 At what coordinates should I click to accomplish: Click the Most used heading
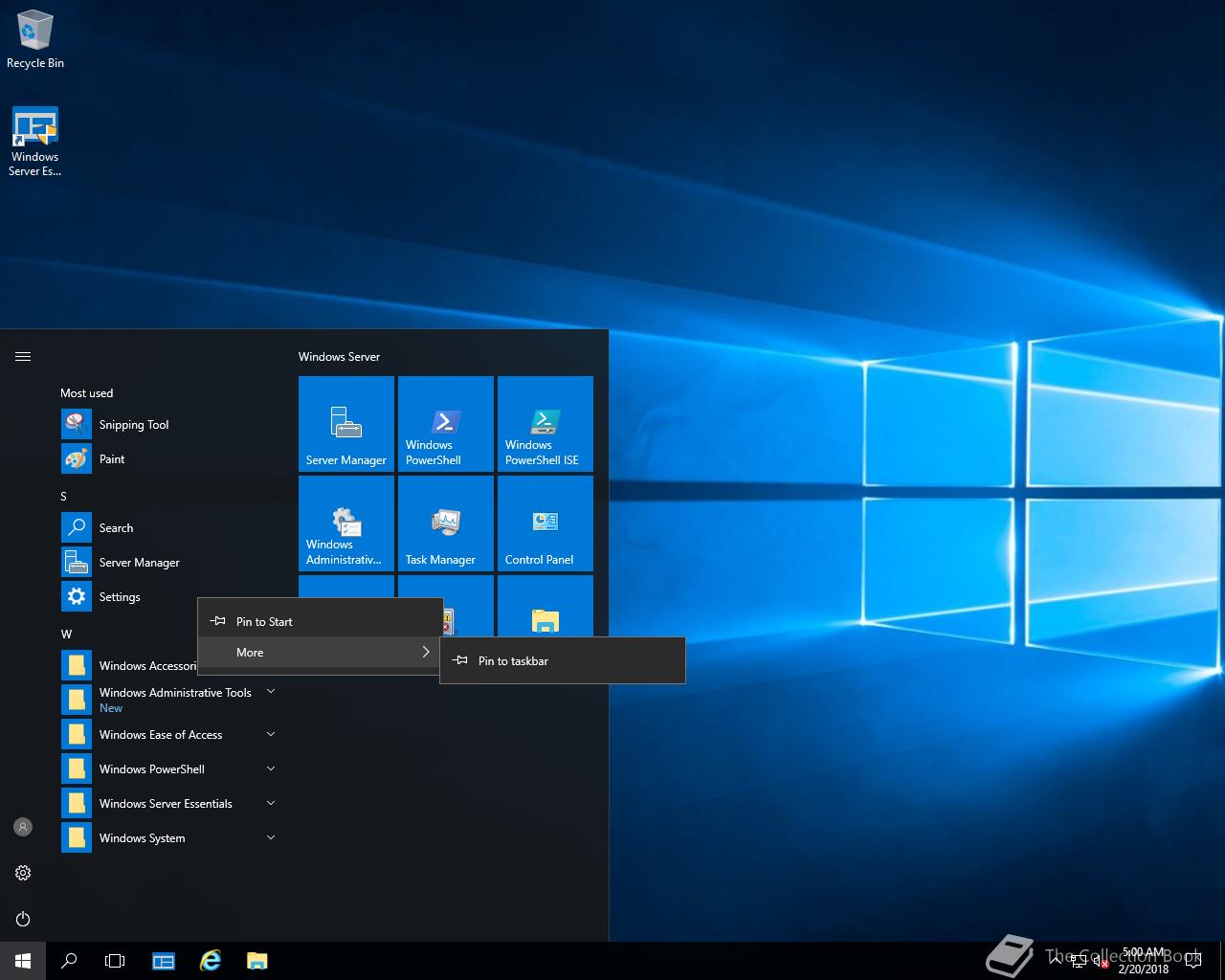tap(86, 392)
